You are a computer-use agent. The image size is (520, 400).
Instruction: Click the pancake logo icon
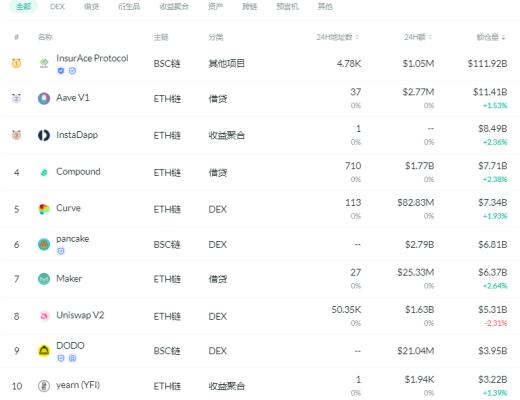point(44,244)
